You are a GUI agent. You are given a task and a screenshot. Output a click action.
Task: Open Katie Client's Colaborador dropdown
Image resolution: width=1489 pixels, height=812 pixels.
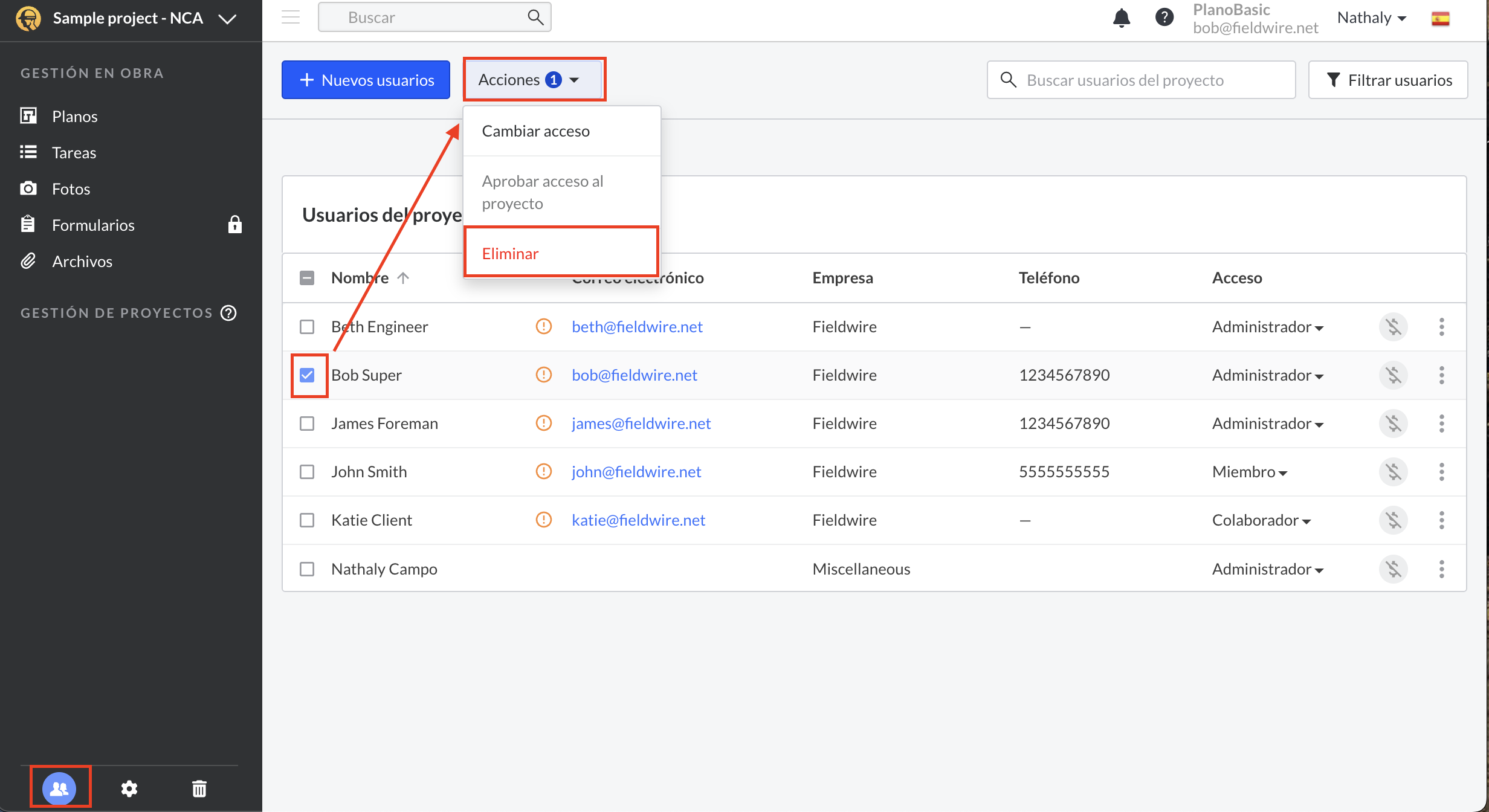pos(1261,520)
